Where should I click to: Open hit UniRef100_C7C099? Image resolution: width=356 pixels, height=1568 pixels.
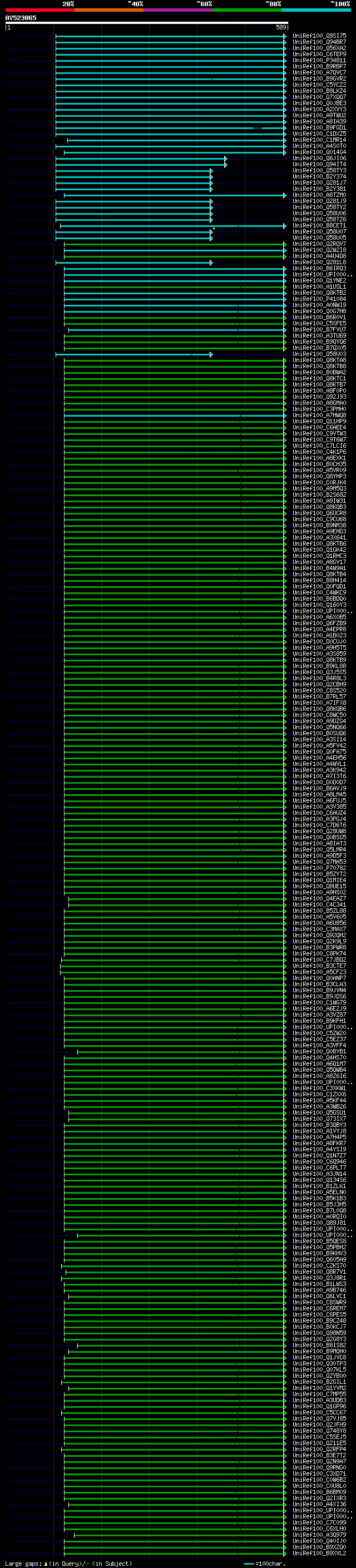tap(319, 1522)
